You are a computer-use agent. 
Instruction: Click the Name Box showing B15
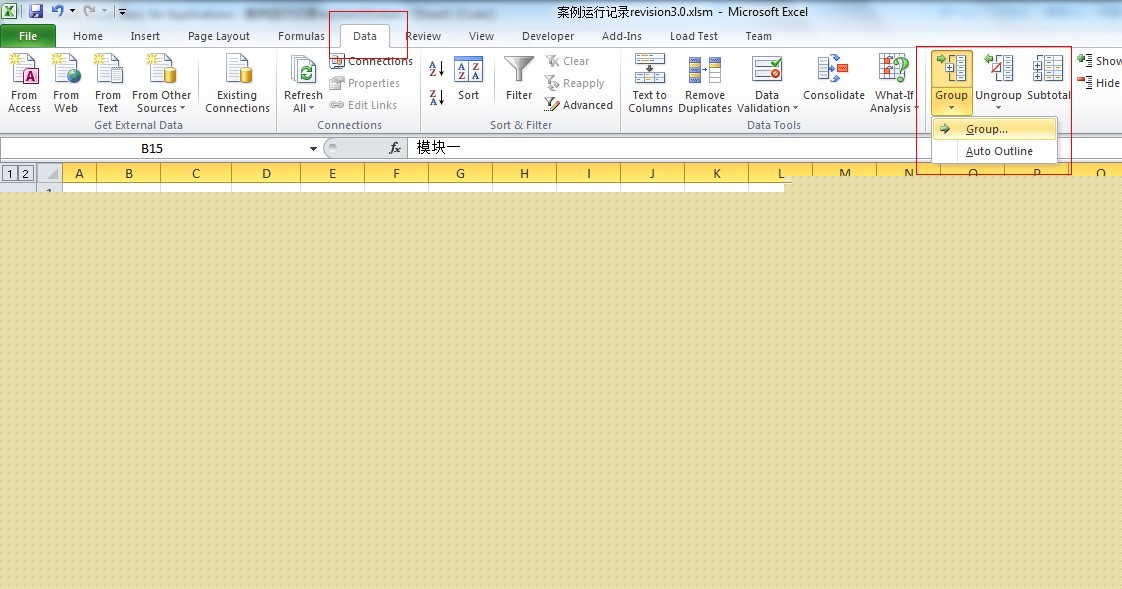click(152, 149)
